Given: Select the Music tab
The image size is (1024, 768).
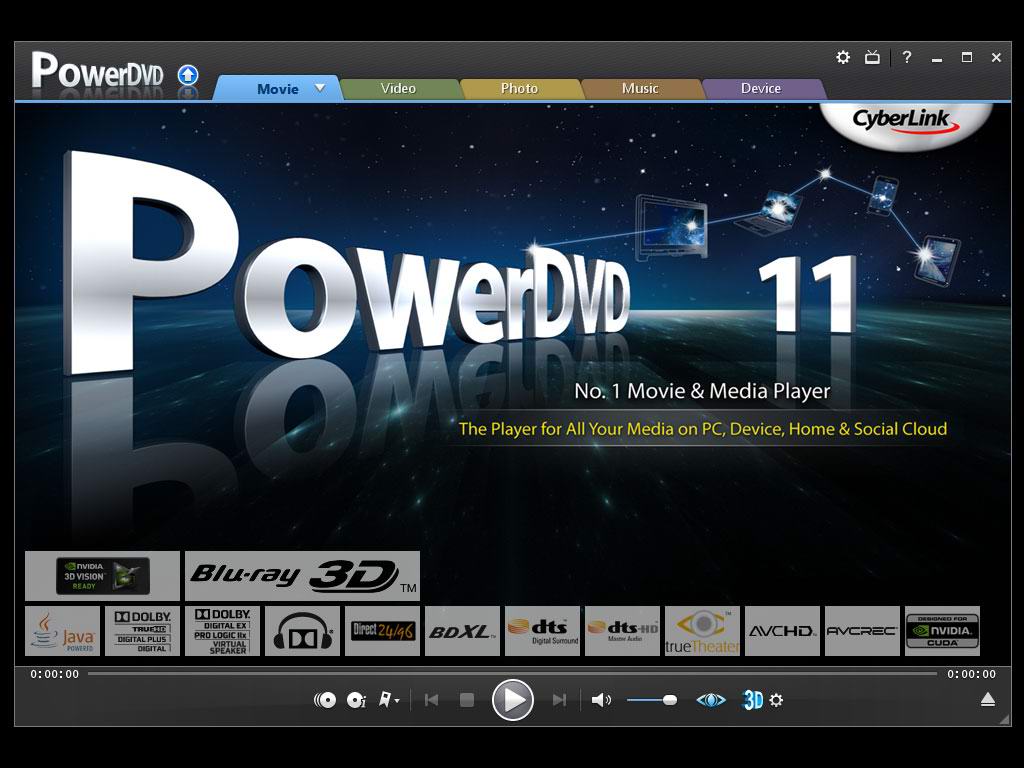Looking at the screenshot, I should [640, 88].
